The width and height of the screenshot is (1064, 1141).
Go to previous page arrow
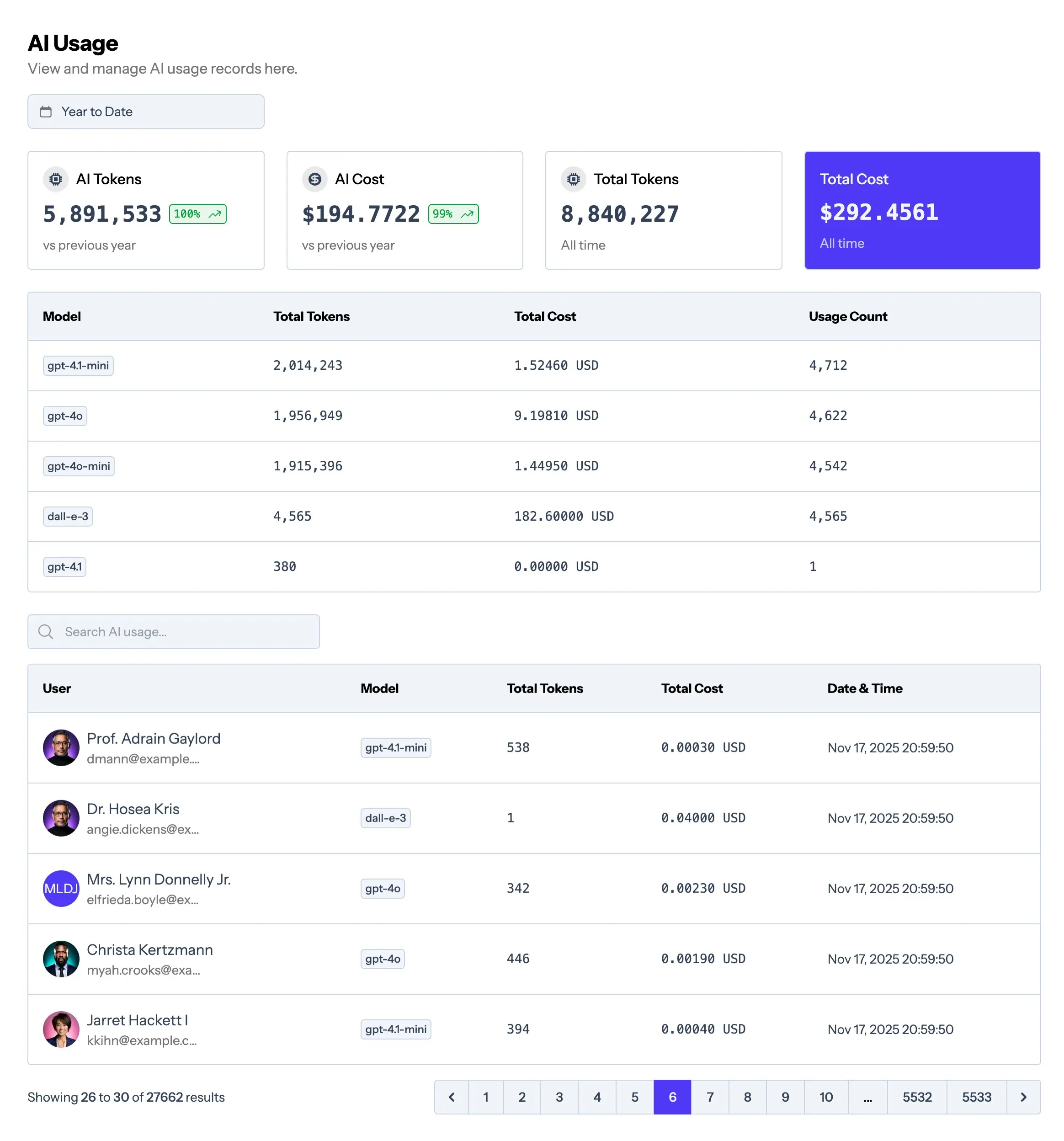point(452,1097)
